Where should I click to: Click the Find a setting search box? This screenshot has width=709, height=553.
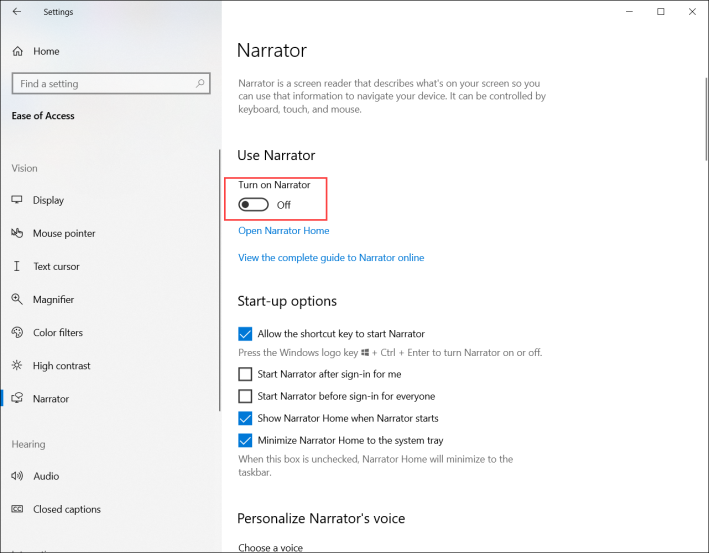[x=111, y=84]
